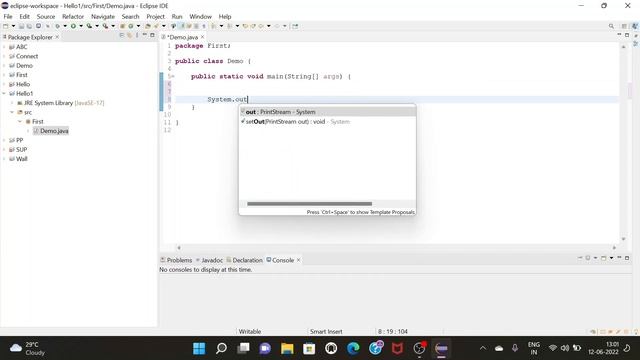This screenshot has height=360, width=640.
Task: Open Microsoft Edge from the taskbar
Action: (353, 348)
